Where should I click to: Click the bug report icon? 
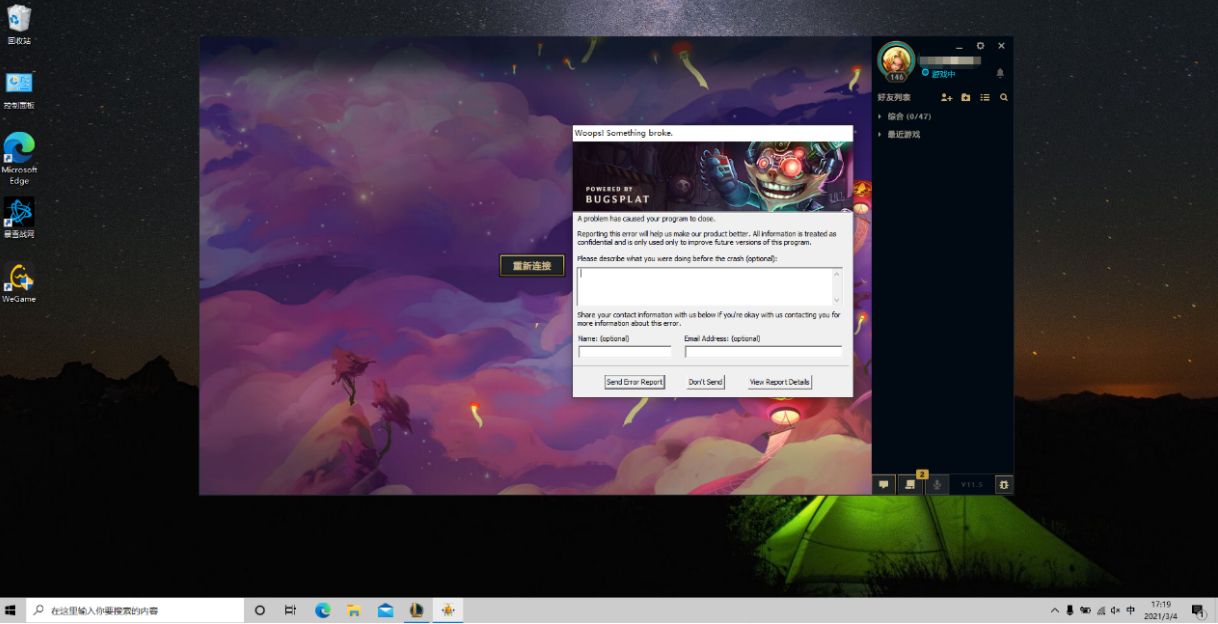click(x=1004, y=484)
